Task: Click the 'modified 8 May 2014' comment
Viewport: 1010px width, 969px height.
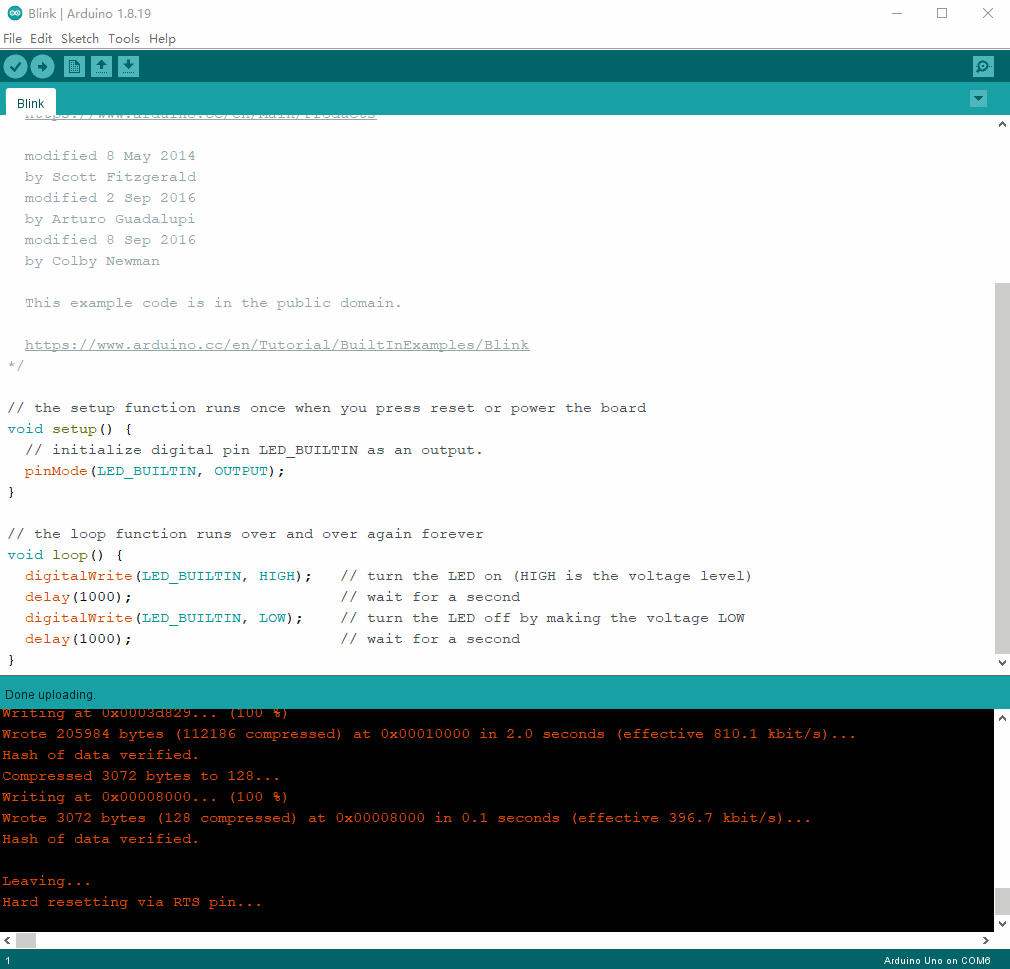Action: click(x=110, y=156)
